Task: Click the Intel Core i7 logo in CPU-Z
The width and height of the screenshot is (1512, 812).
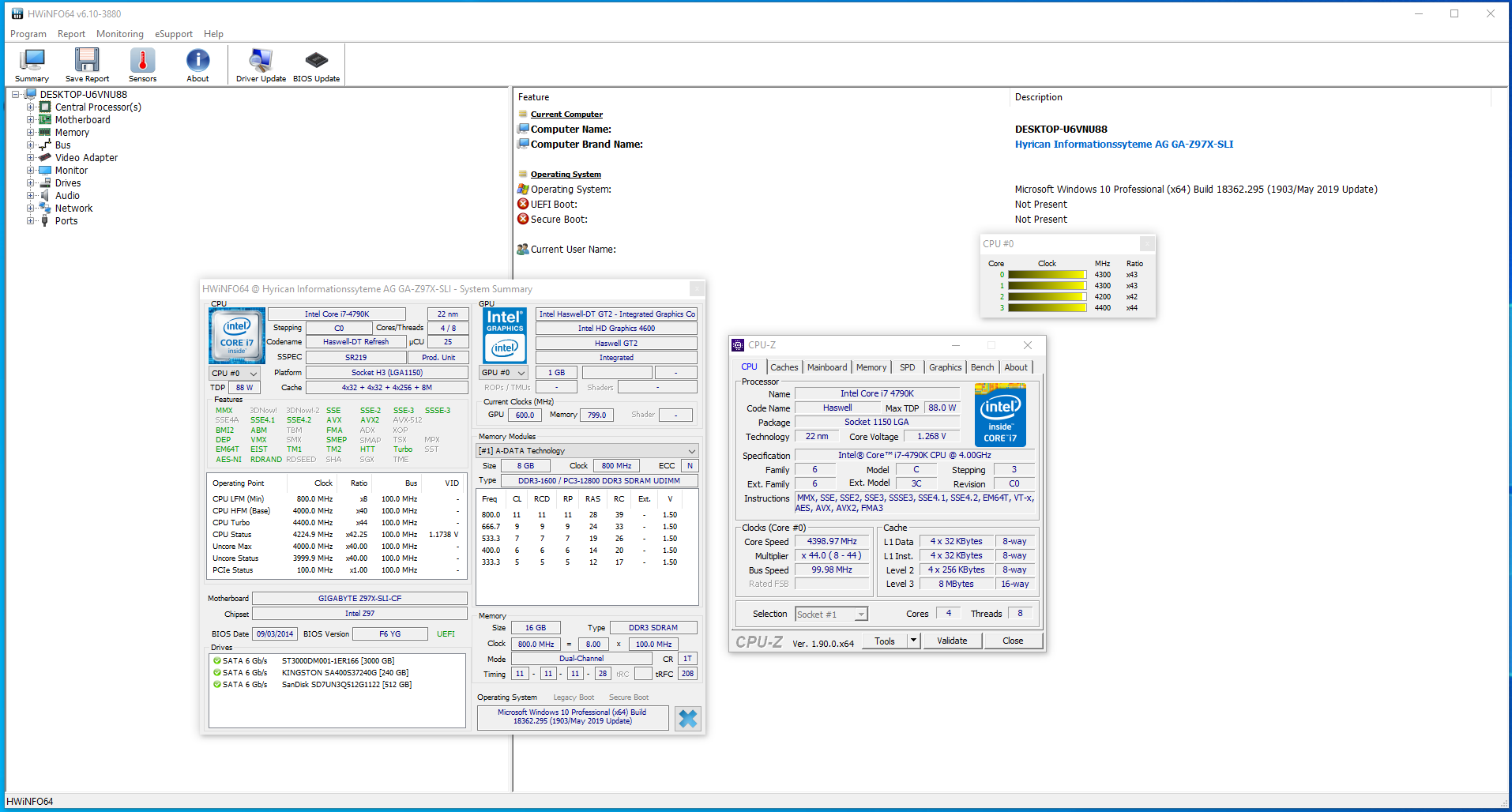Action: tap(1000, 415)
